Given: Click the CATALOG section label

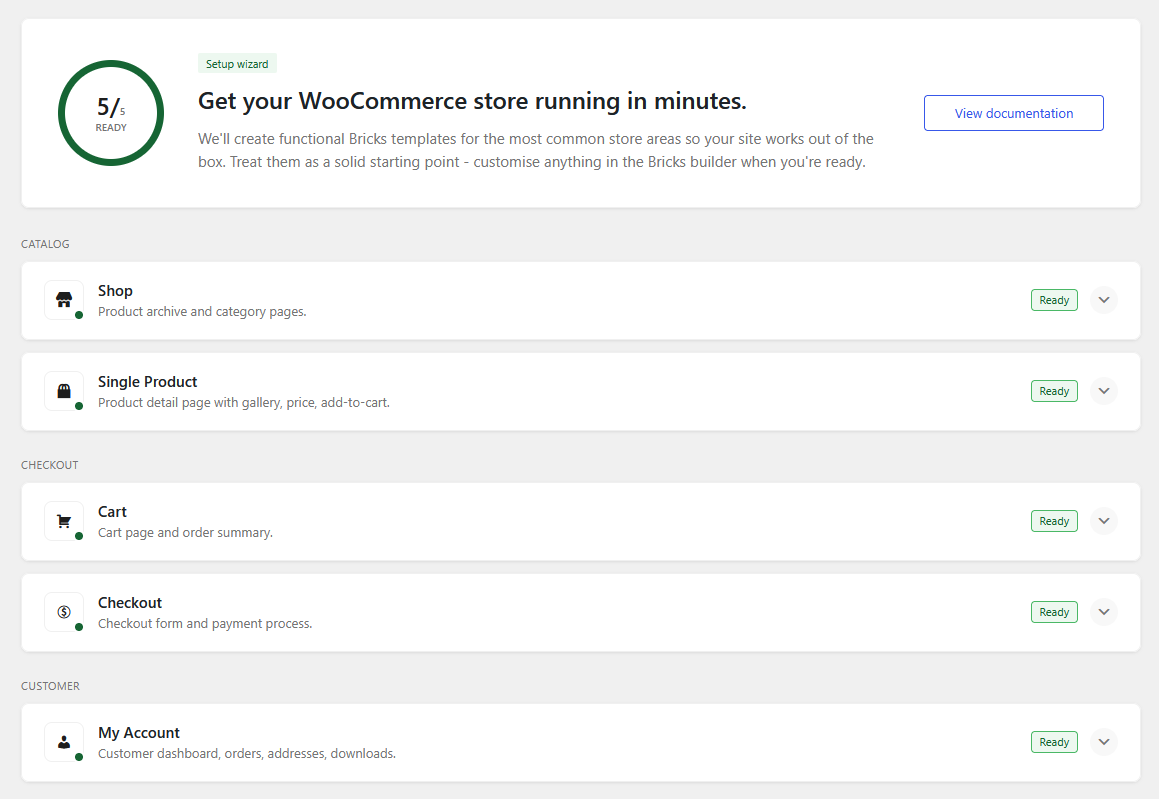Looking at the screenshot, I should (45, 244).
